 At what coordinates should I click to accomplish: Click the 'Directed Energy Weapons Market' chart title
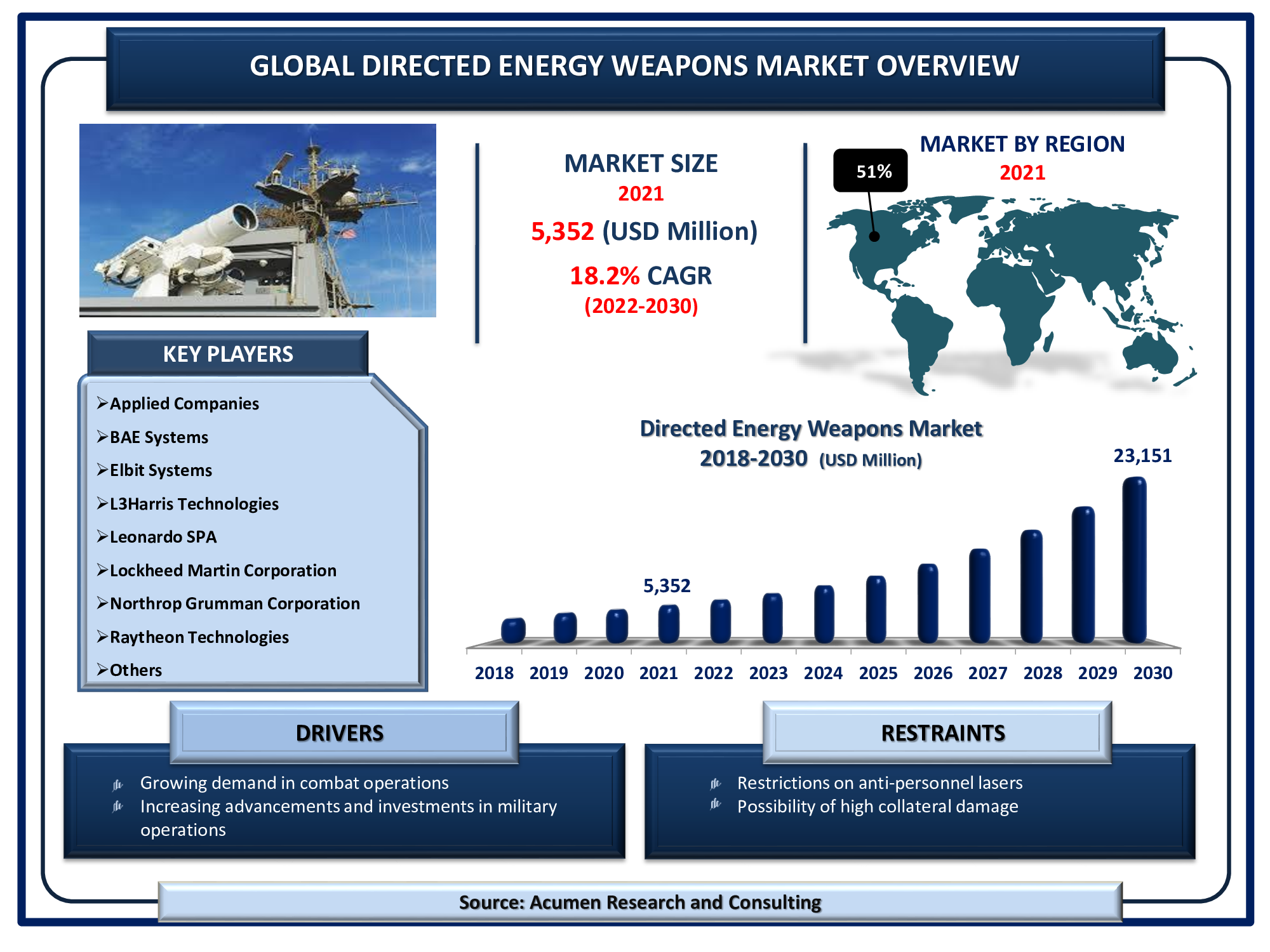point(811,429)
